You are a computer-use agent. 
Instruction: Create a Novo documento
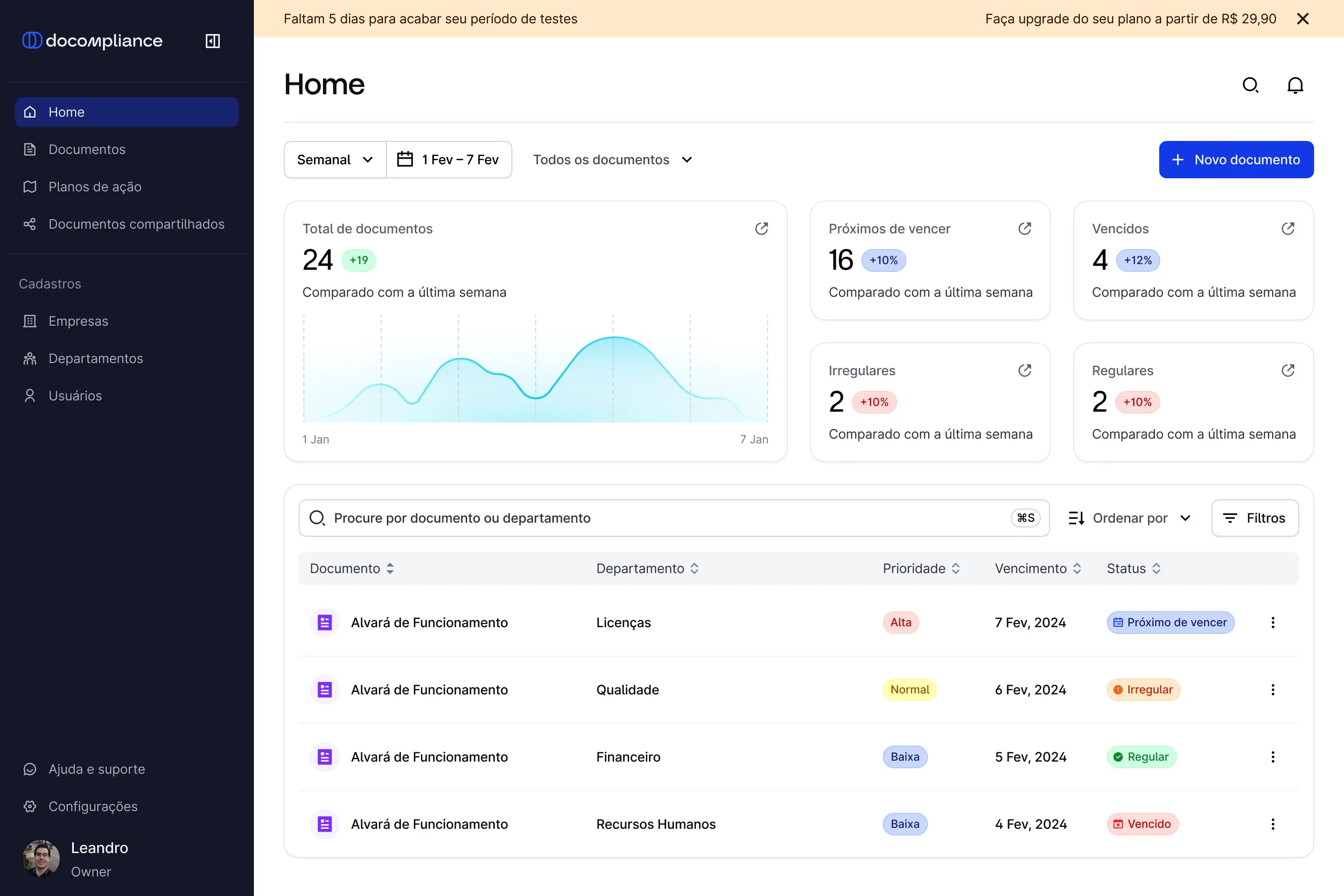point(1236,160)
